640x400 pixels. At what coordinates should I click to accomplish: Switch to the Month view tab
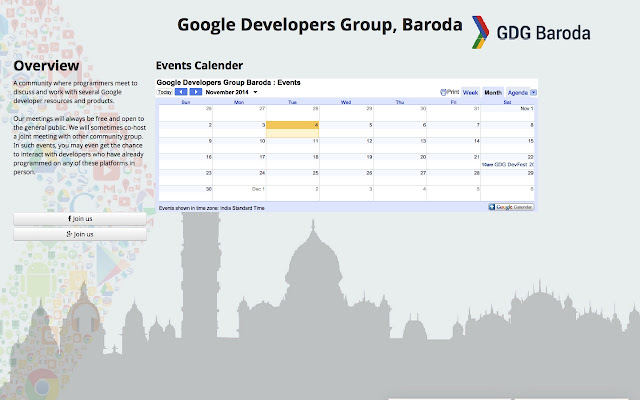coord(493,93)
